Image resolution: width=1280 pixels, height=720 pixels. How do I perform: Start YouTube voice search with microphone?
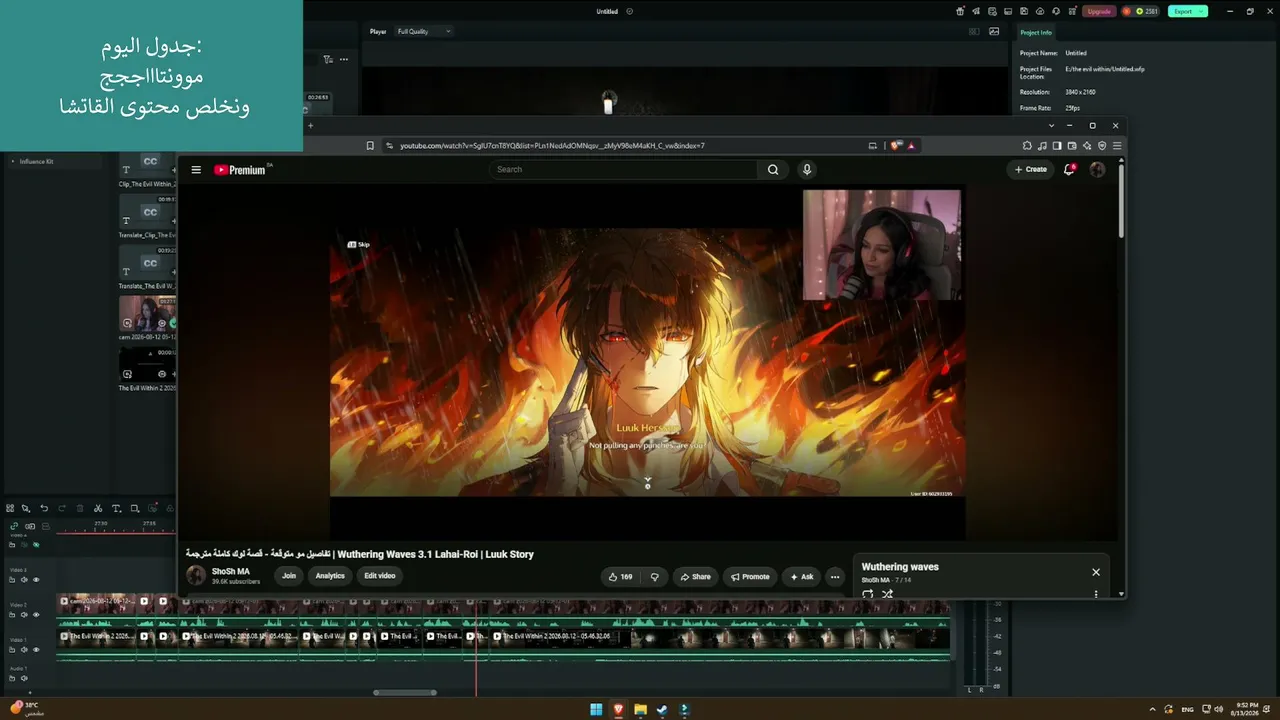point(807,170)
